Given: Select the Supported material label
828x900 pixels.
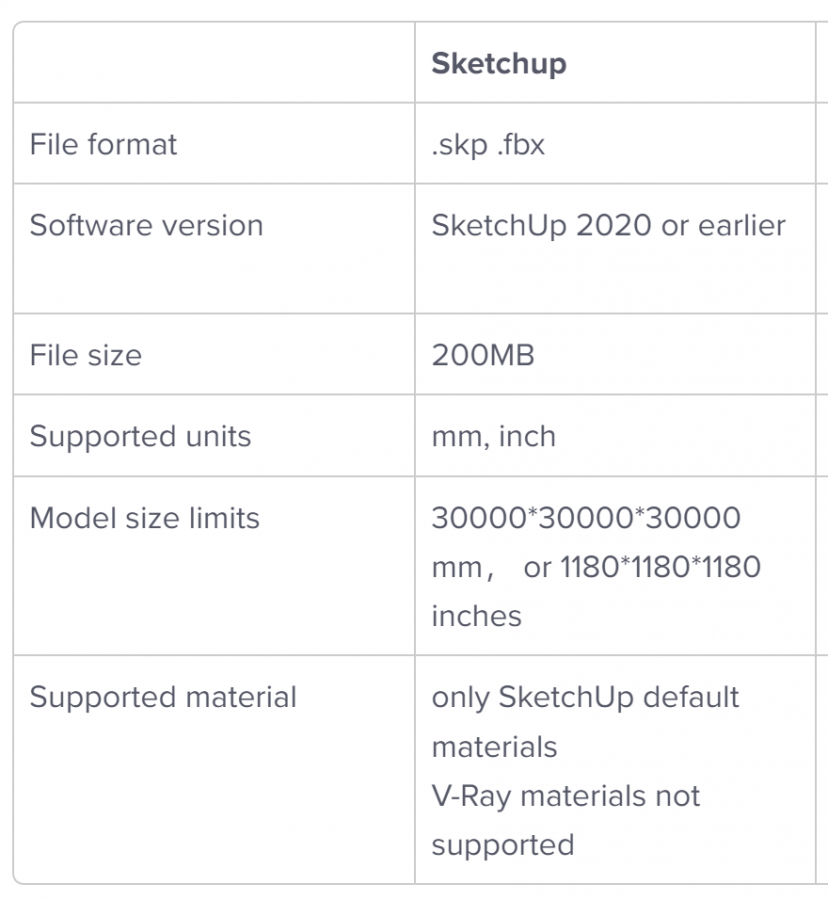Looking at the screenshot, I should [163, 697].
